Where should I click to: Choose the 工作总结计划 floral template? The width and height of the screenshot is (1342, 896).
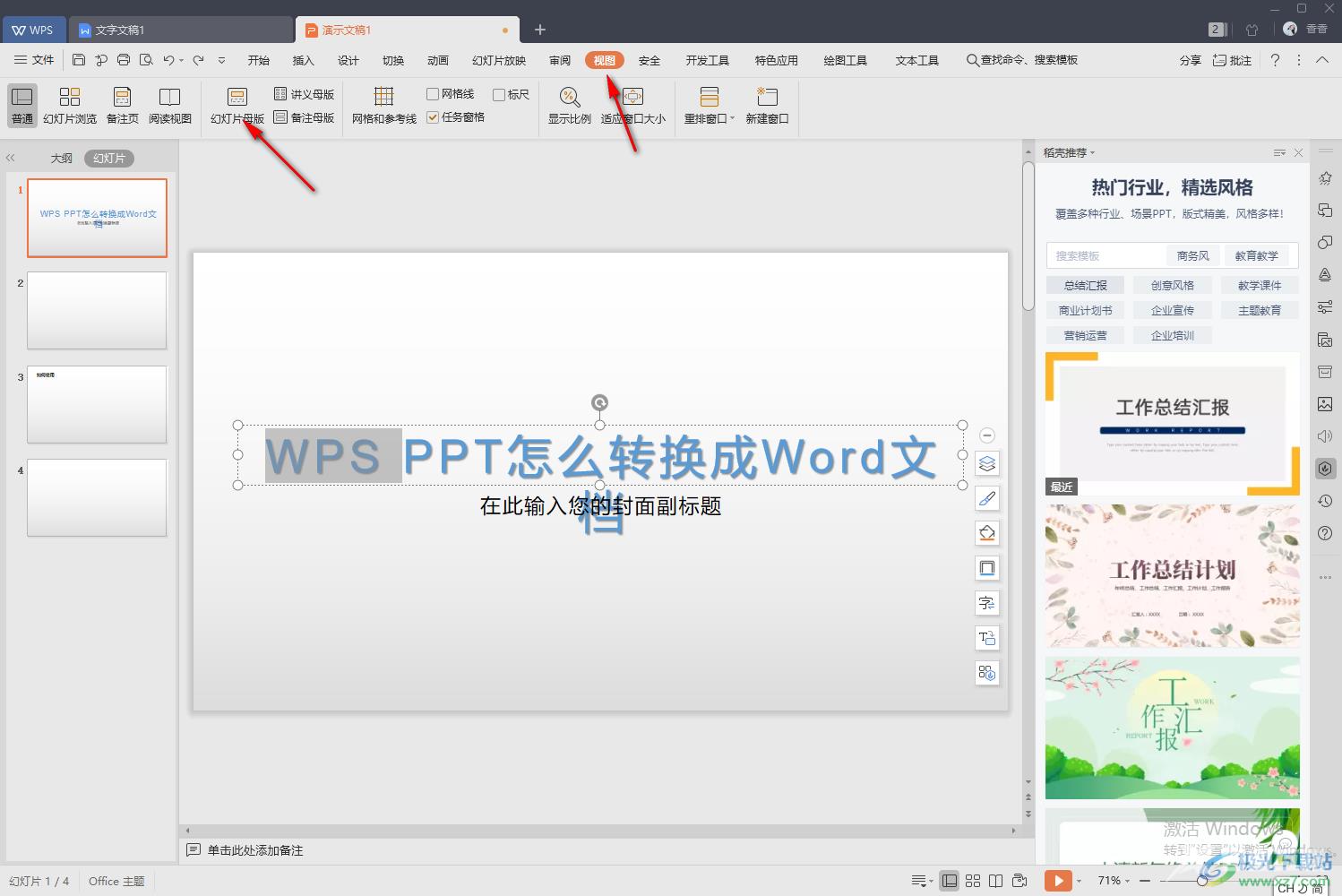(1173, 575)
